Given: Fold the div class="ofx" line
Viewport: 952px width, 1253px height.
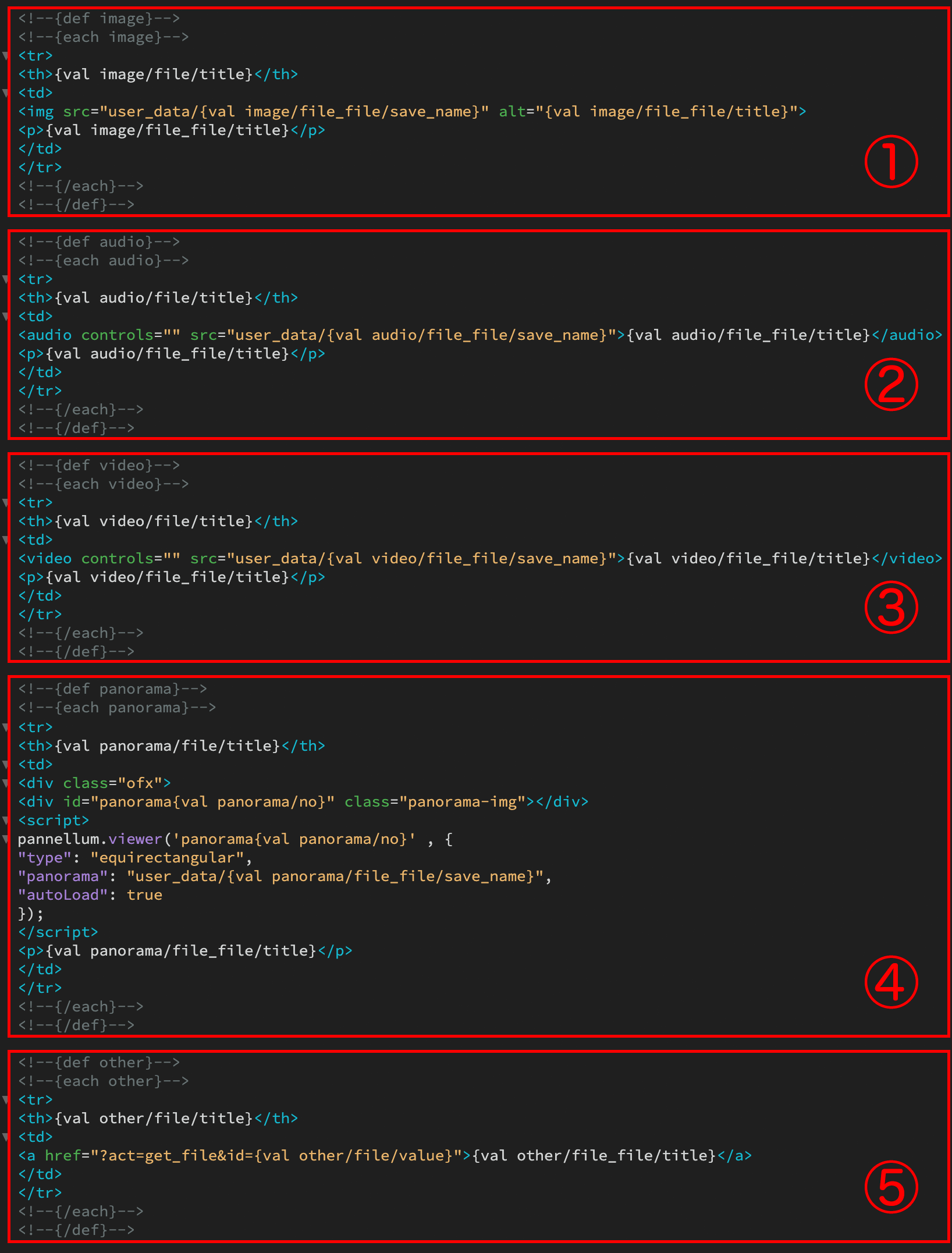Looking at the screenshot, I should click(x=5, y=783).
